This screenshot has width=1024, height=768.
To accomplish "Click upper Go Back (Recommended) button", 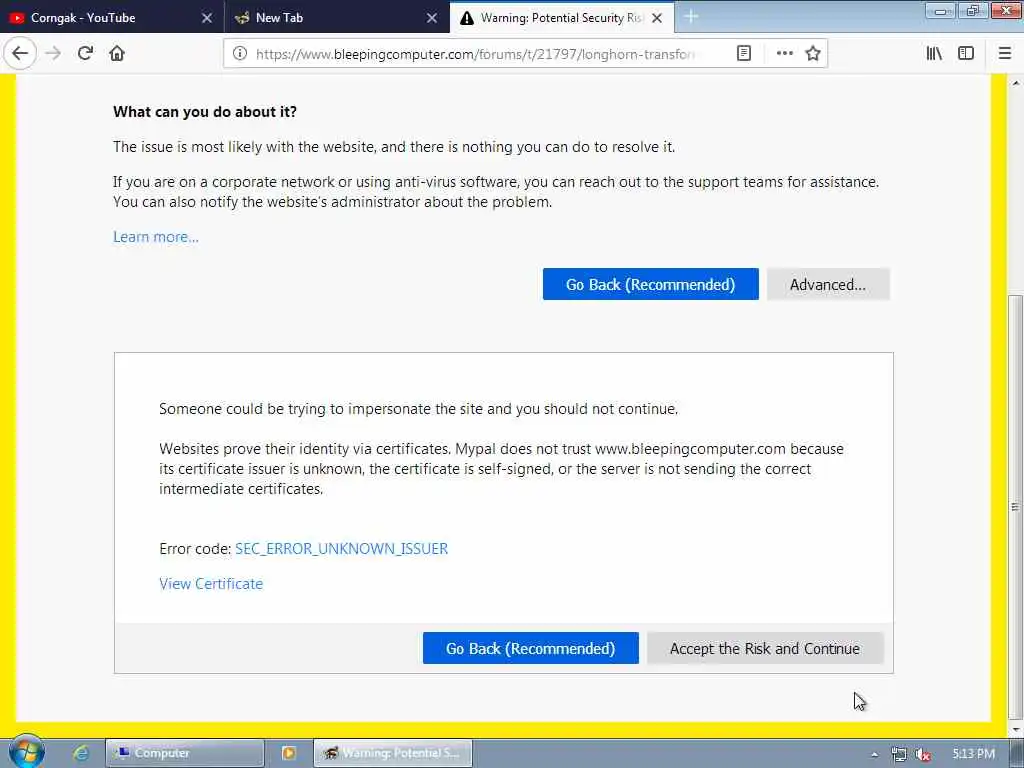I will 650,284.
